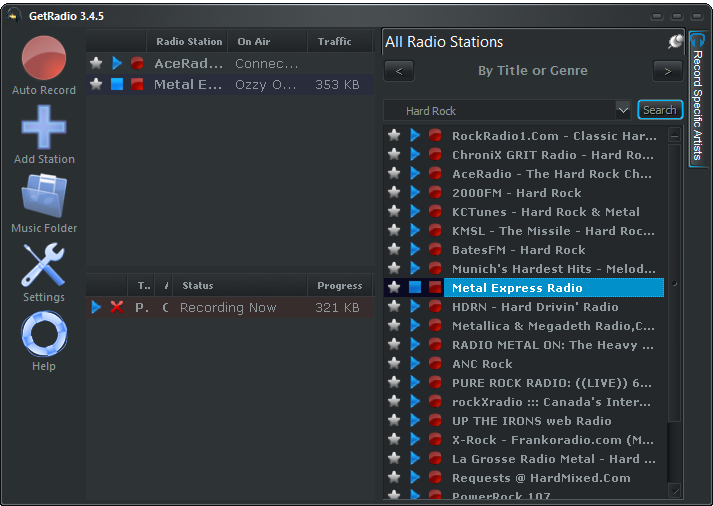
Task: Record Munich's Hardest Hits station
Action: (x=435, y=269)
